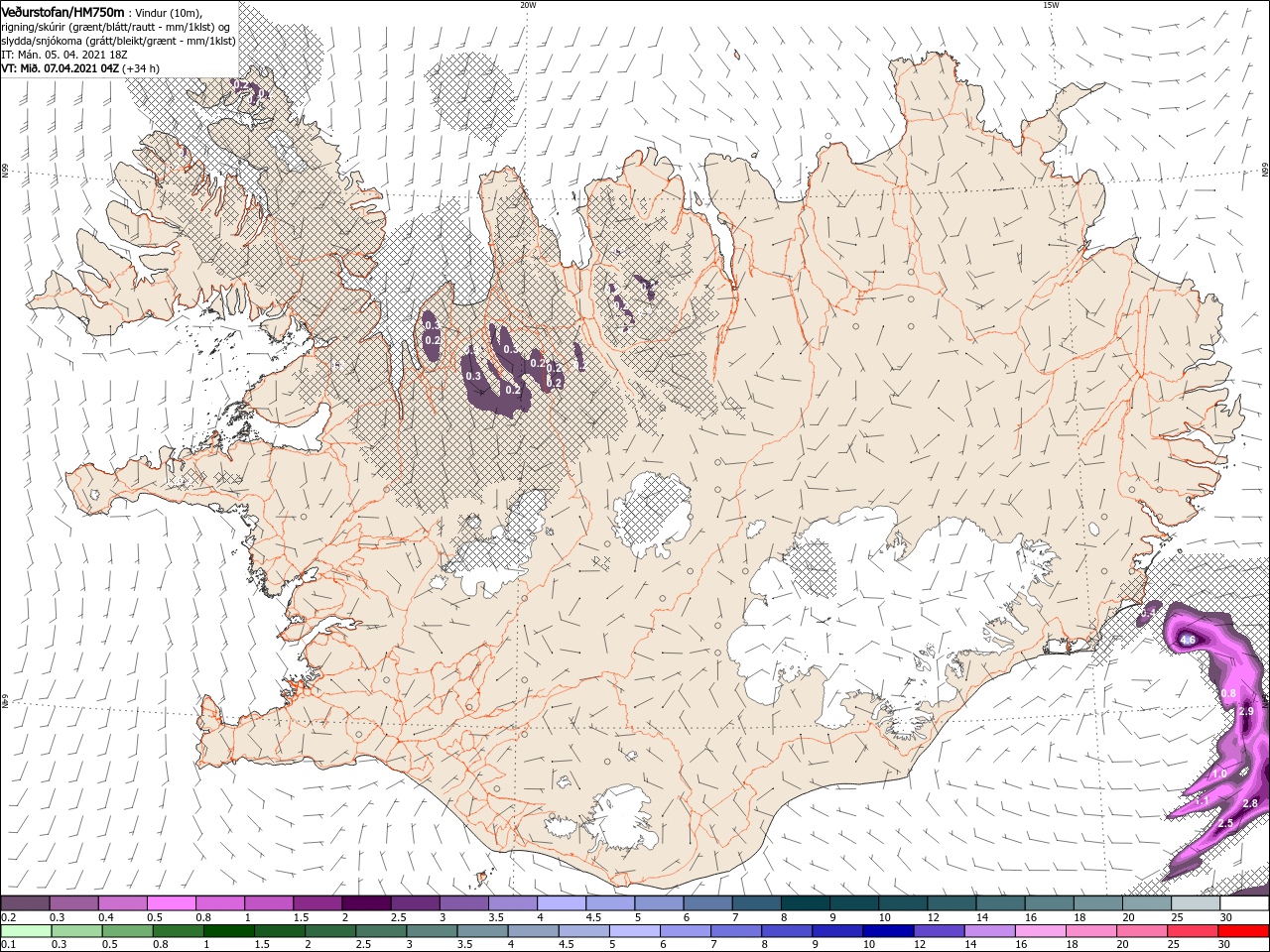Pick the light pink 16 swatch in lower legend
This screenshot has width=1270, height=952.
pos(1038,931)
